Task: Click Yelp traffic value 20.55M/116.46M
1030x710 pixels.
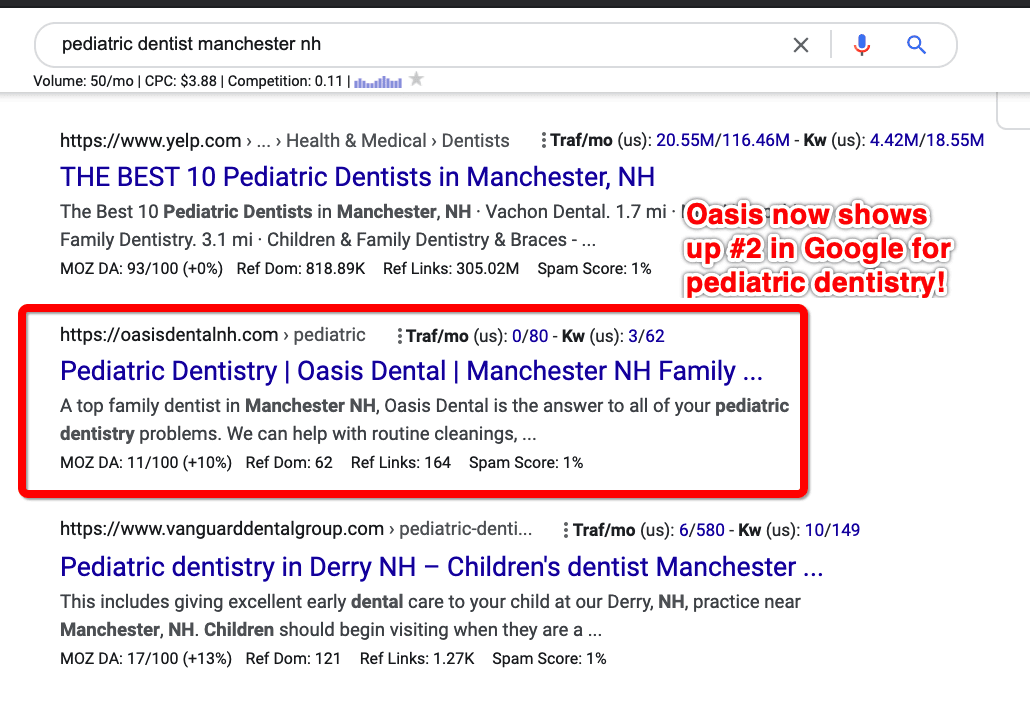Action: pyautogui.click(x=723, y=141)
